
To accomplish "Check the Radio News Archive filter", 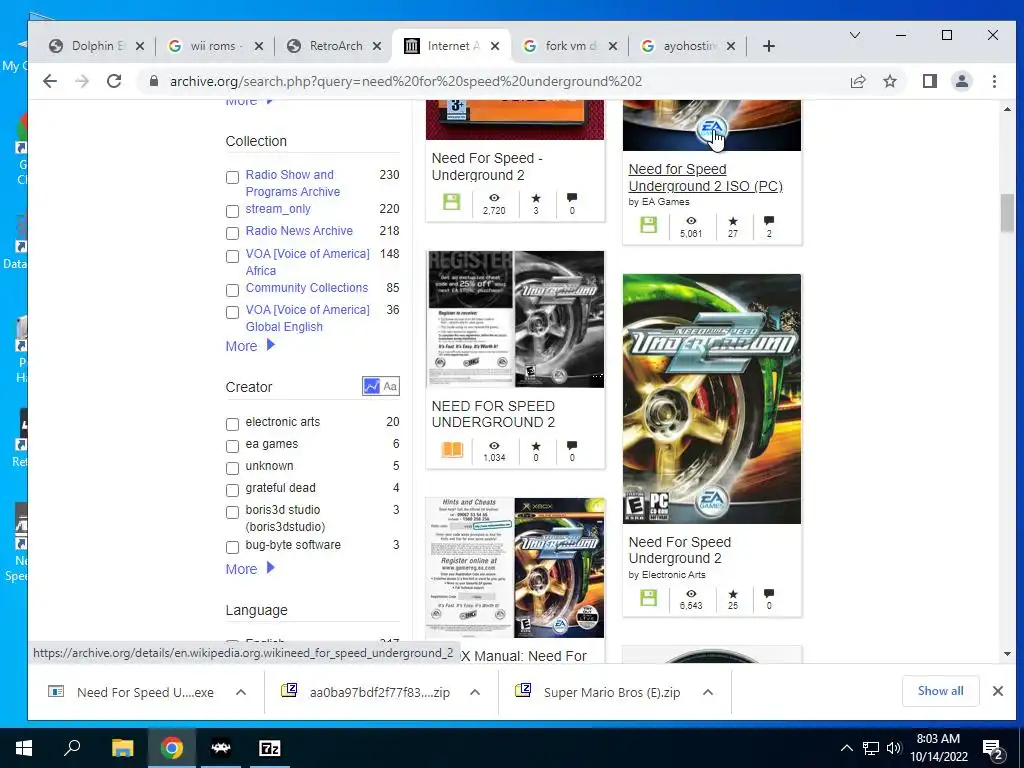I will 232,233.
